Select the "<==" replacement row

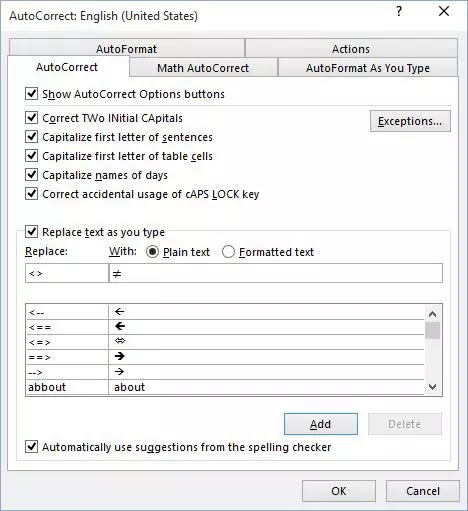coord(225,327)
